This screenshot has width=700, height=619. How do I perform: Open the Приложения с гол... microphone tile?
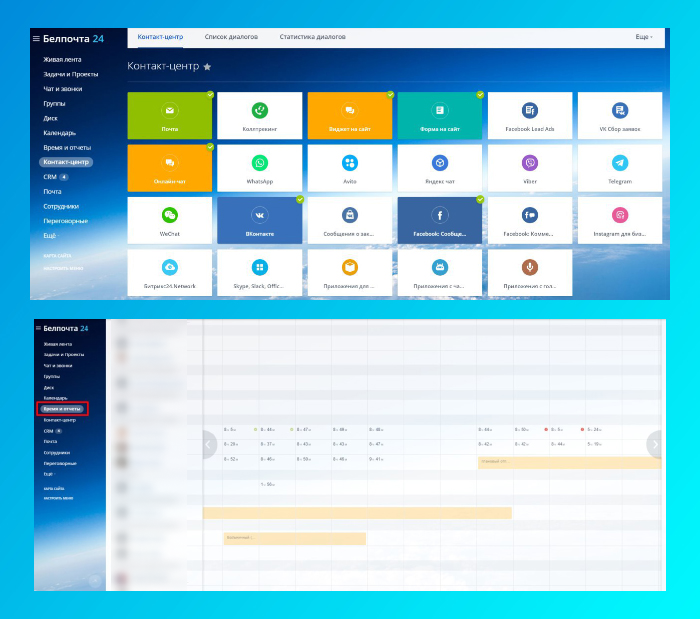[x=530, y=273]
